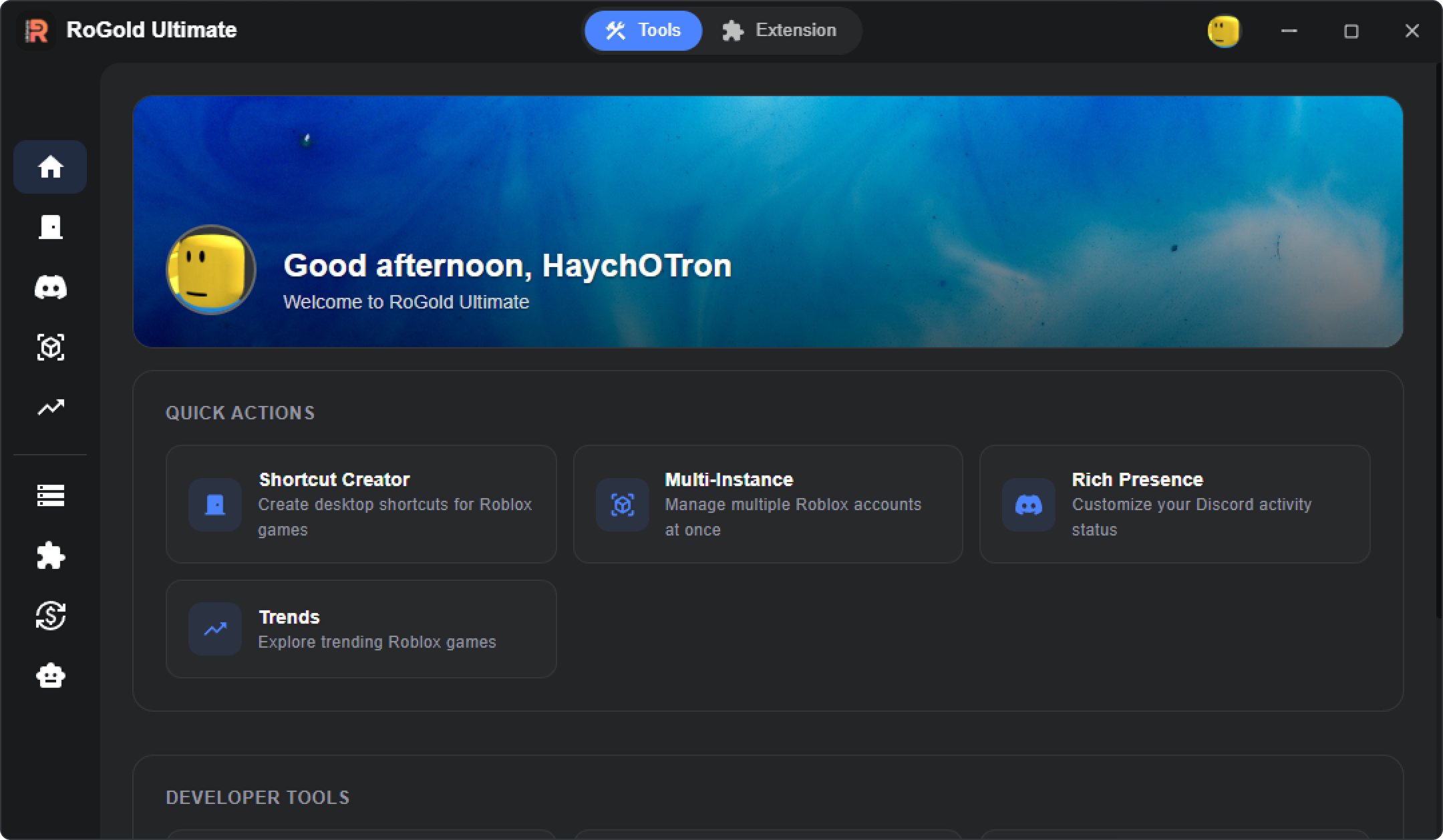This screenshot has height=840, width=1443.
Task: Click the Good afternoon, HaychOTron greeting
Action: pyautogui.click(x=508, y=266)
